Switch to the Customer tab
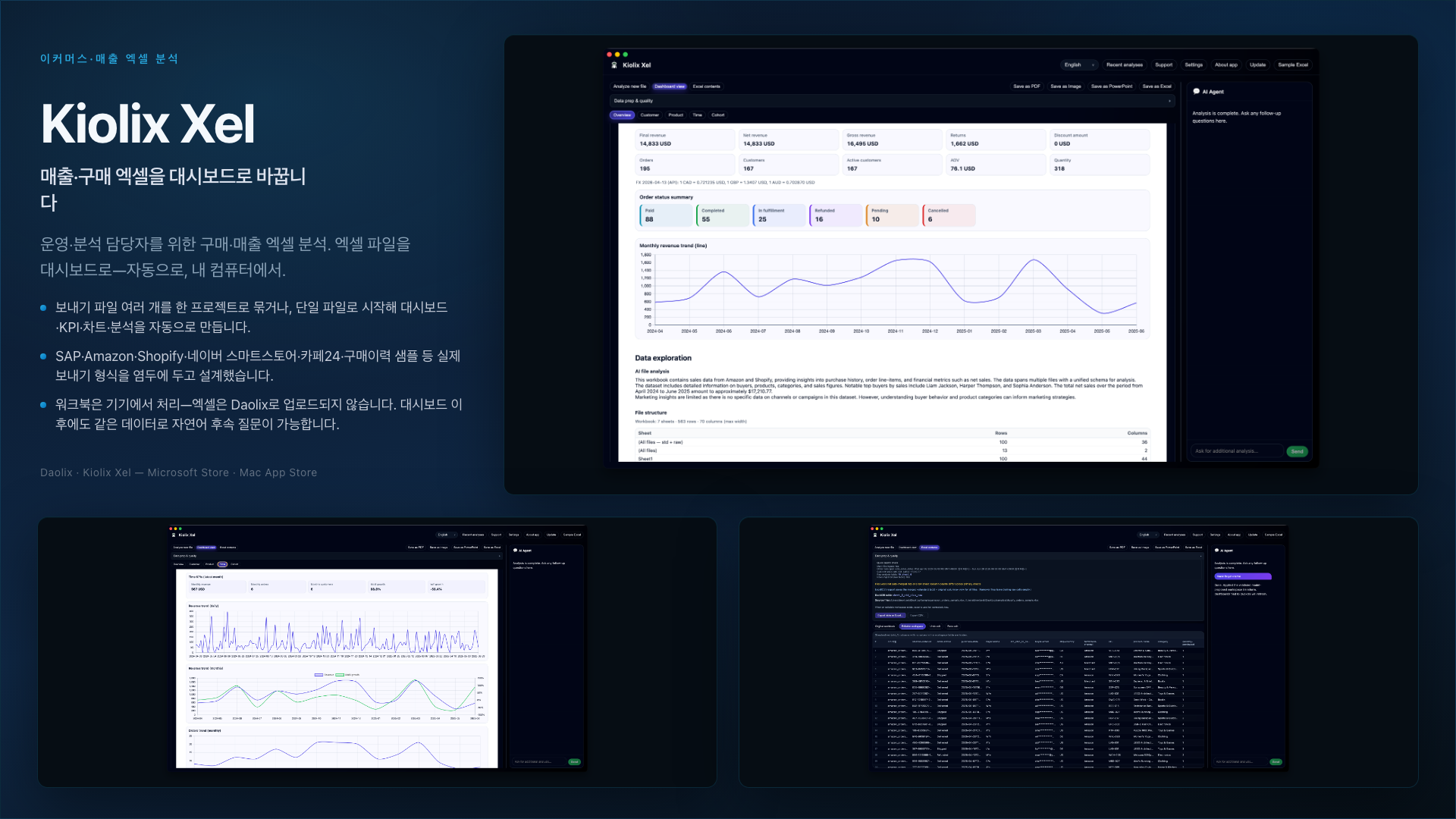This screenshot has height=819, width=1456. tap(650, 115)
